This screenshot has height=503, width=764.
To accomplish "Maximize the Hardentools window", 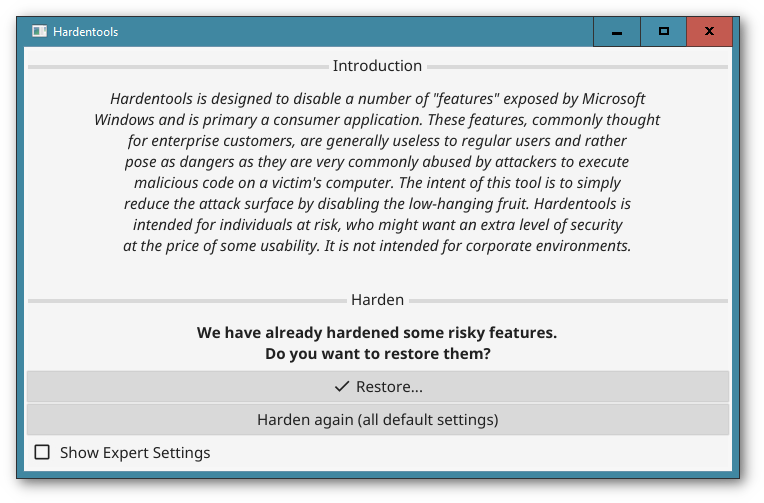I will pyautogui.click(x=663, y=32).
